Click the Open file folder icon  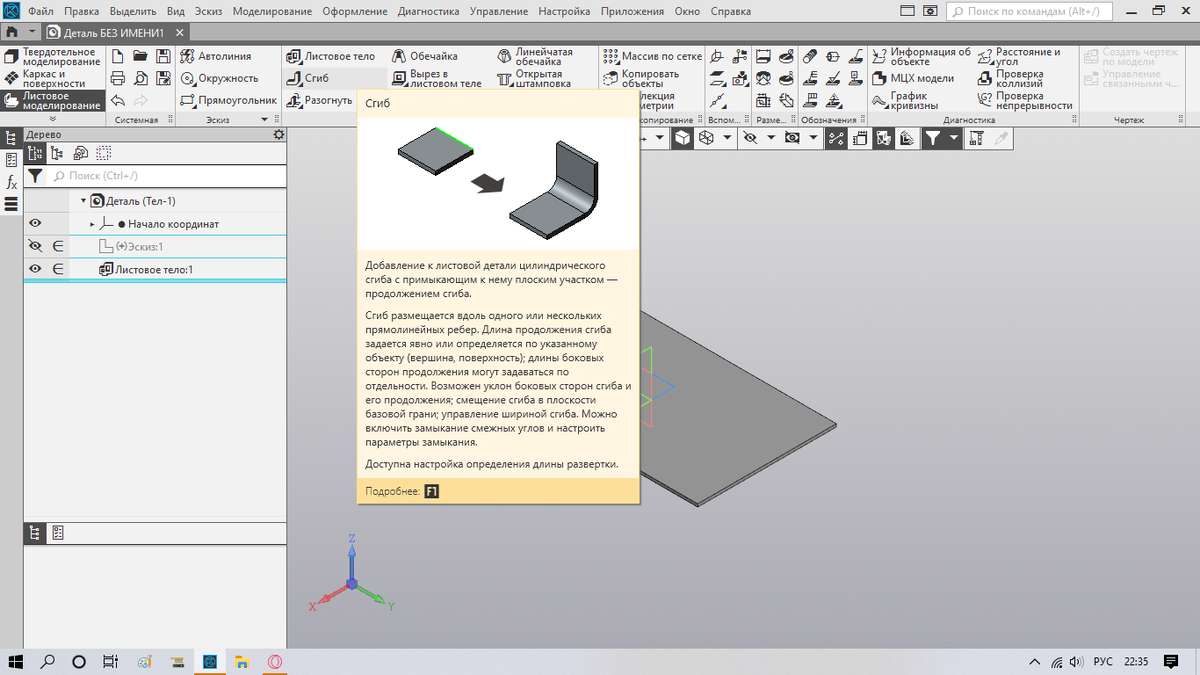(x=141, y=56)
